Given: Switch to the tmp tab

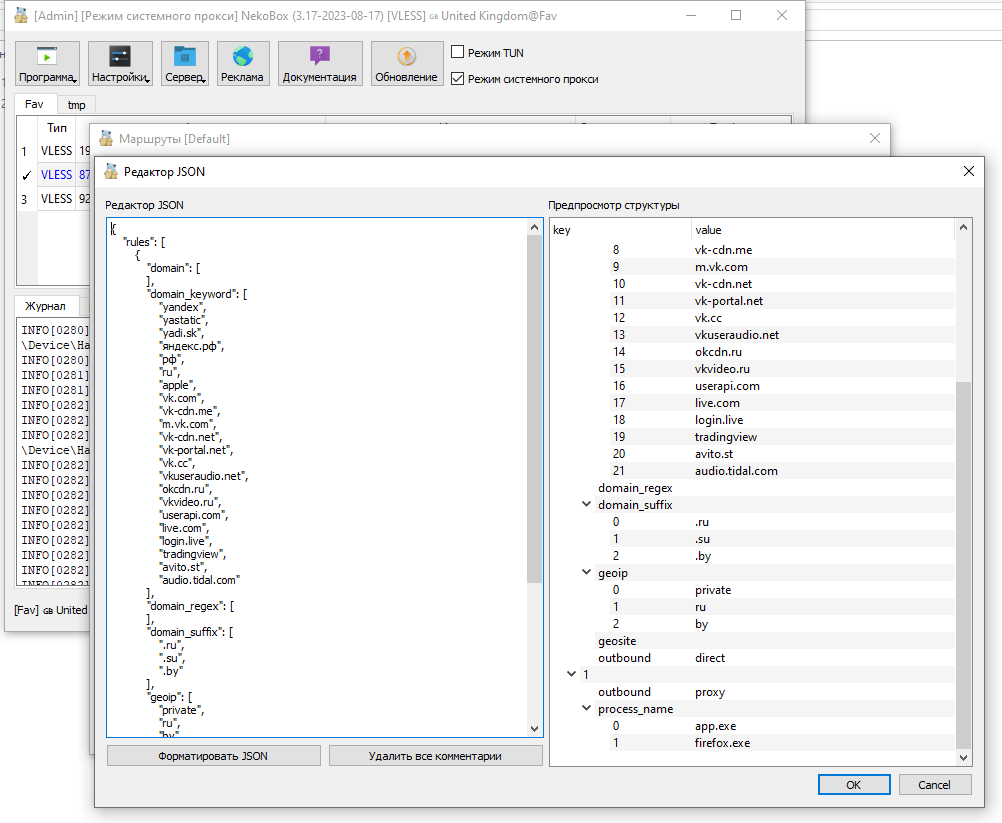Looking at the screenshot, I should pyautogui.click(x=76, y=105).
